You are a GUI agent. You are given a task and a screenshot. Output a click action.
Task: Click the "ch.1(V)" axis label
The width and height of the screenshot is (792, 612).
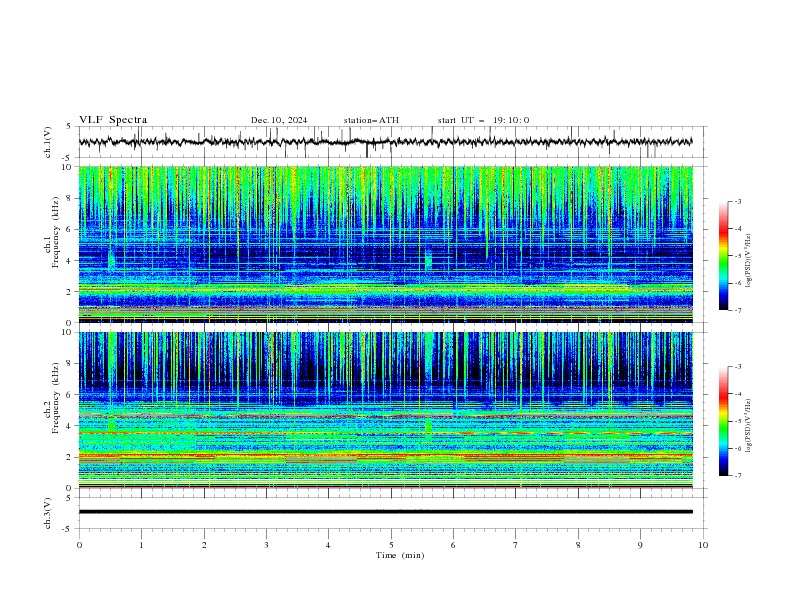pos(48,142)
